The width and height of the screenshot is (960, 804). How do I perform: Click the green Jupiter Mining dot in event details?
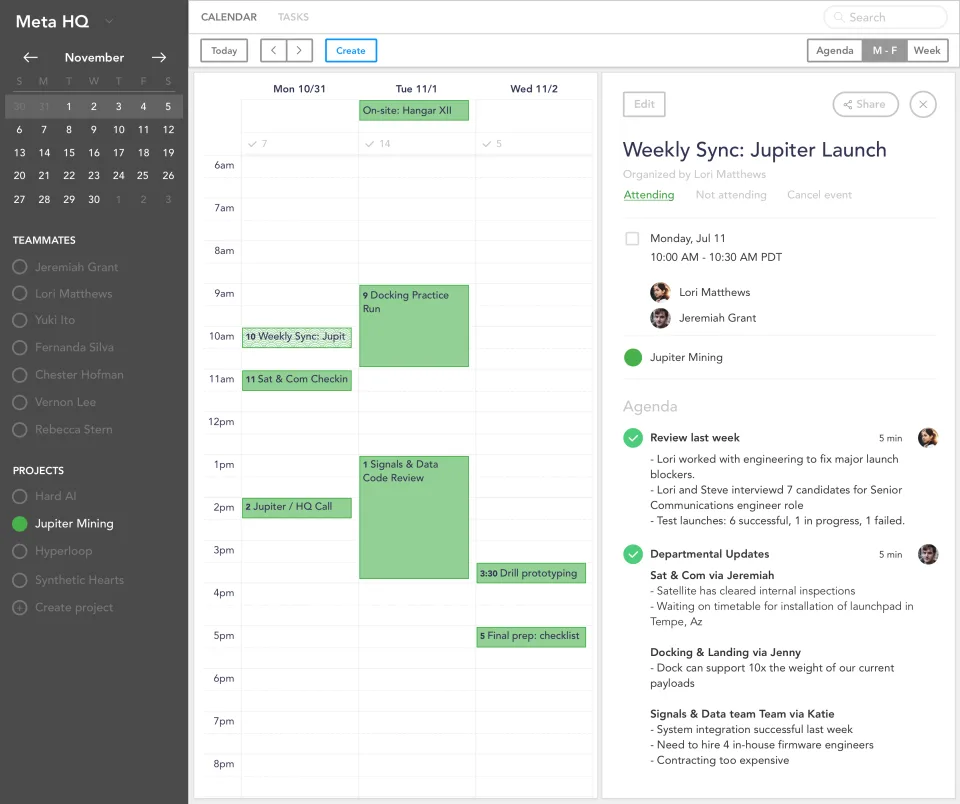[632, 357]
